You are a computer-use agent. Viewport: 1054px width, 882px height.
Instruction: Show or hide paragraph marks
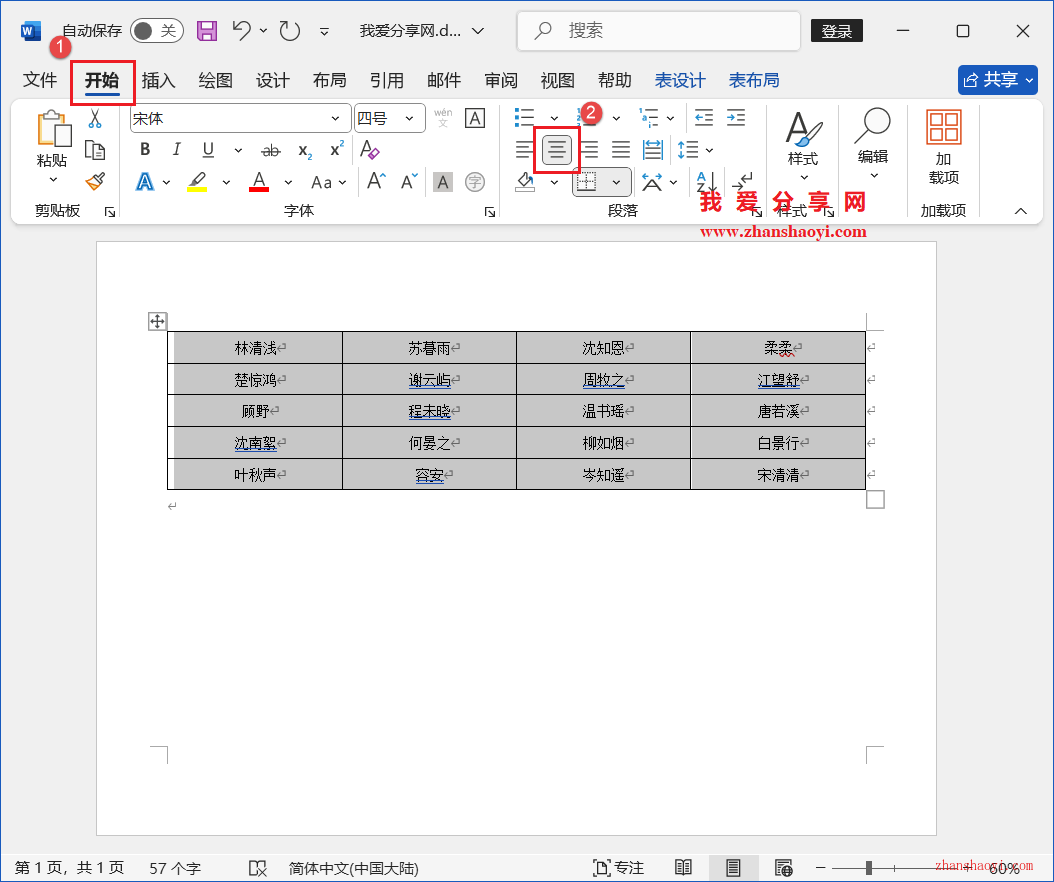point(743,182)
